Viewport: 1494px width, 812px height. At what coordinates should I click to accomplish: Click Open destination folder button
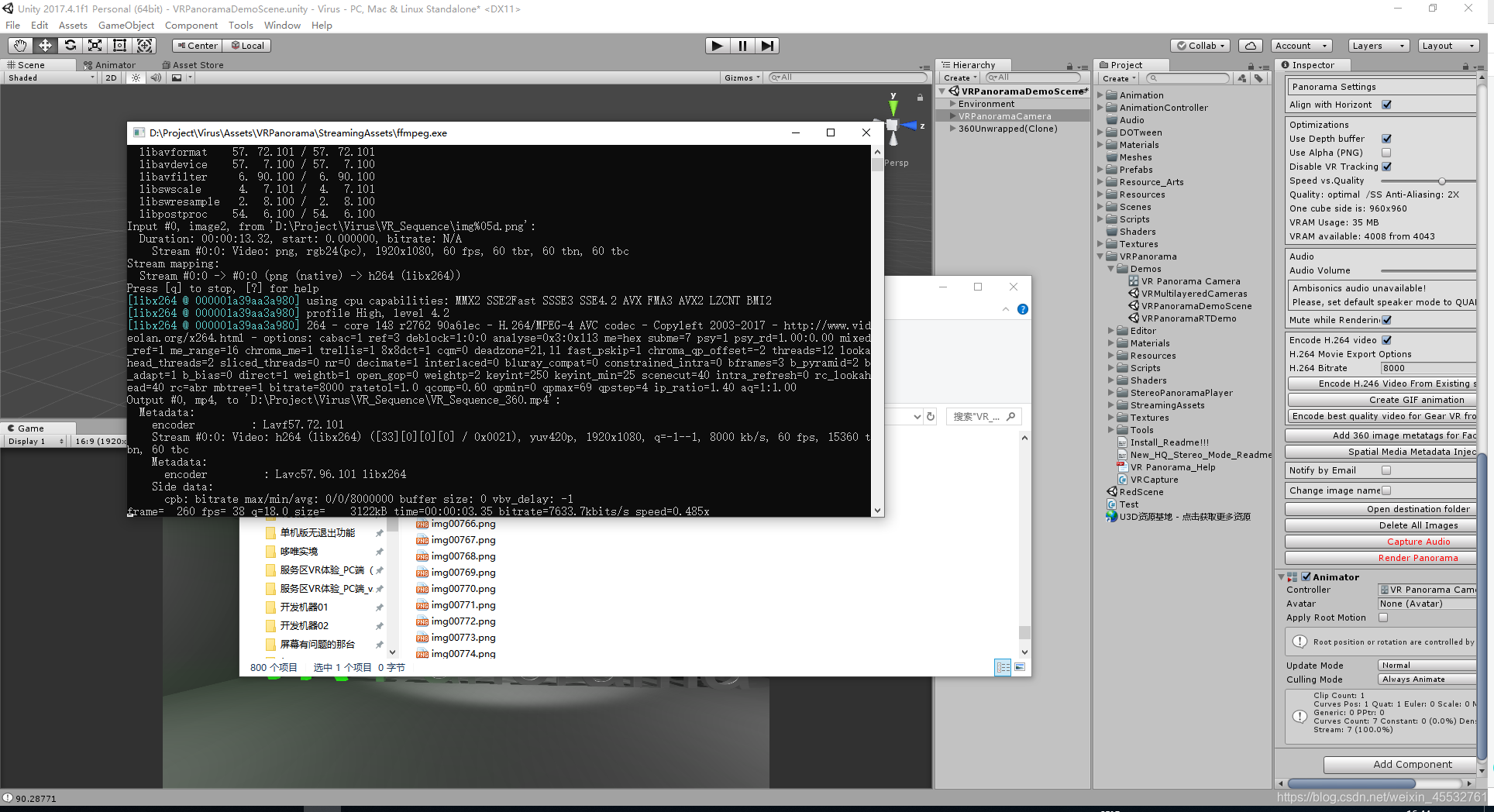(1381, 509)
